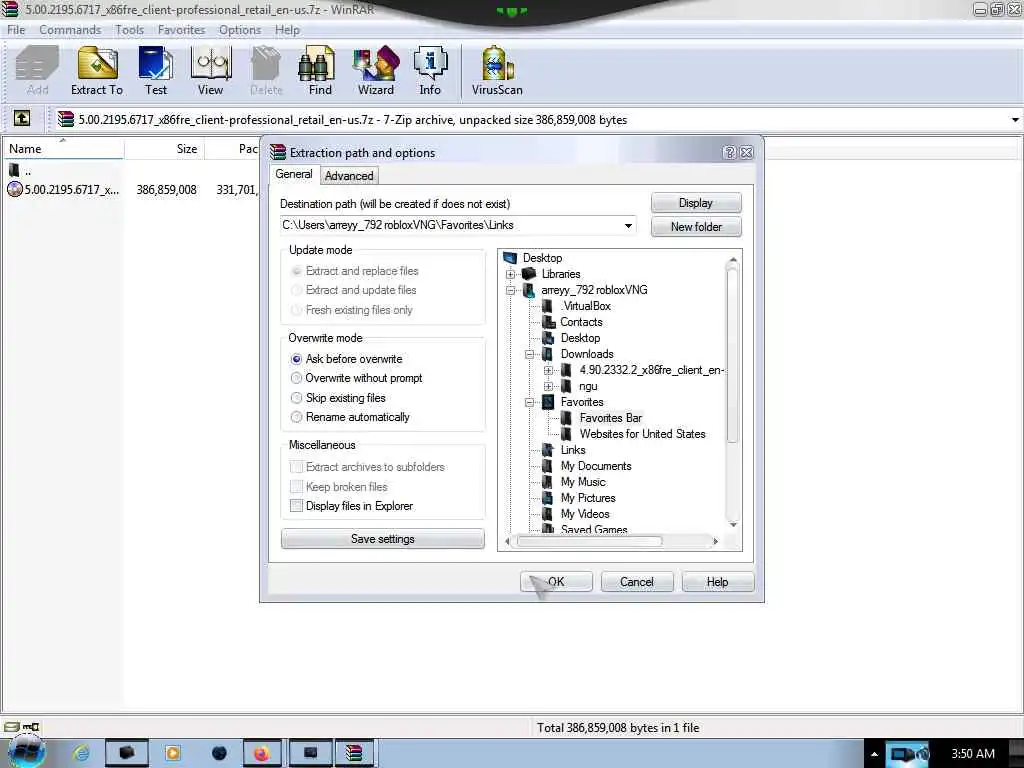Select Links folder in tree
1024x768 pixels.
[573, 450]
